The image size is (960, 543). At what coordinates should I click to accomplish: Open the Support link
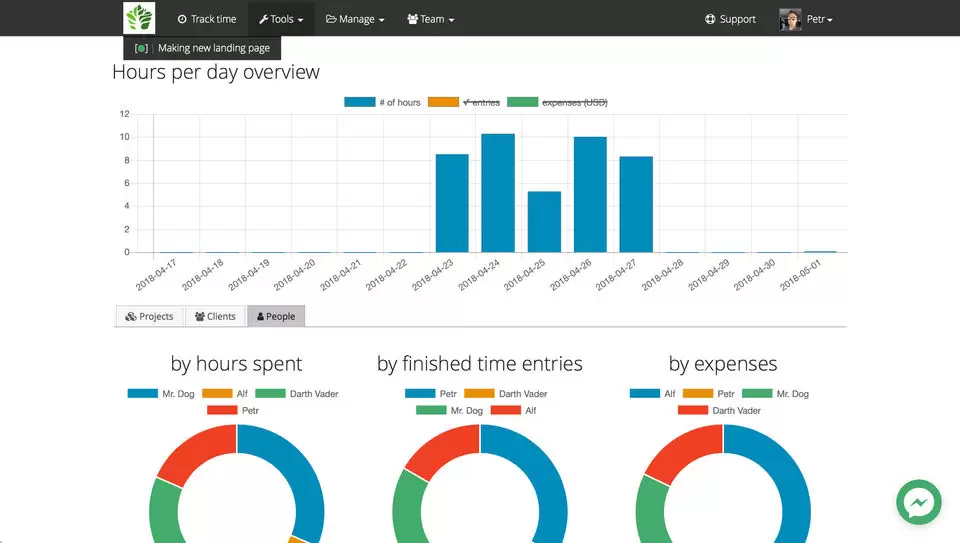pyautogui.click(x=730, y=19)
